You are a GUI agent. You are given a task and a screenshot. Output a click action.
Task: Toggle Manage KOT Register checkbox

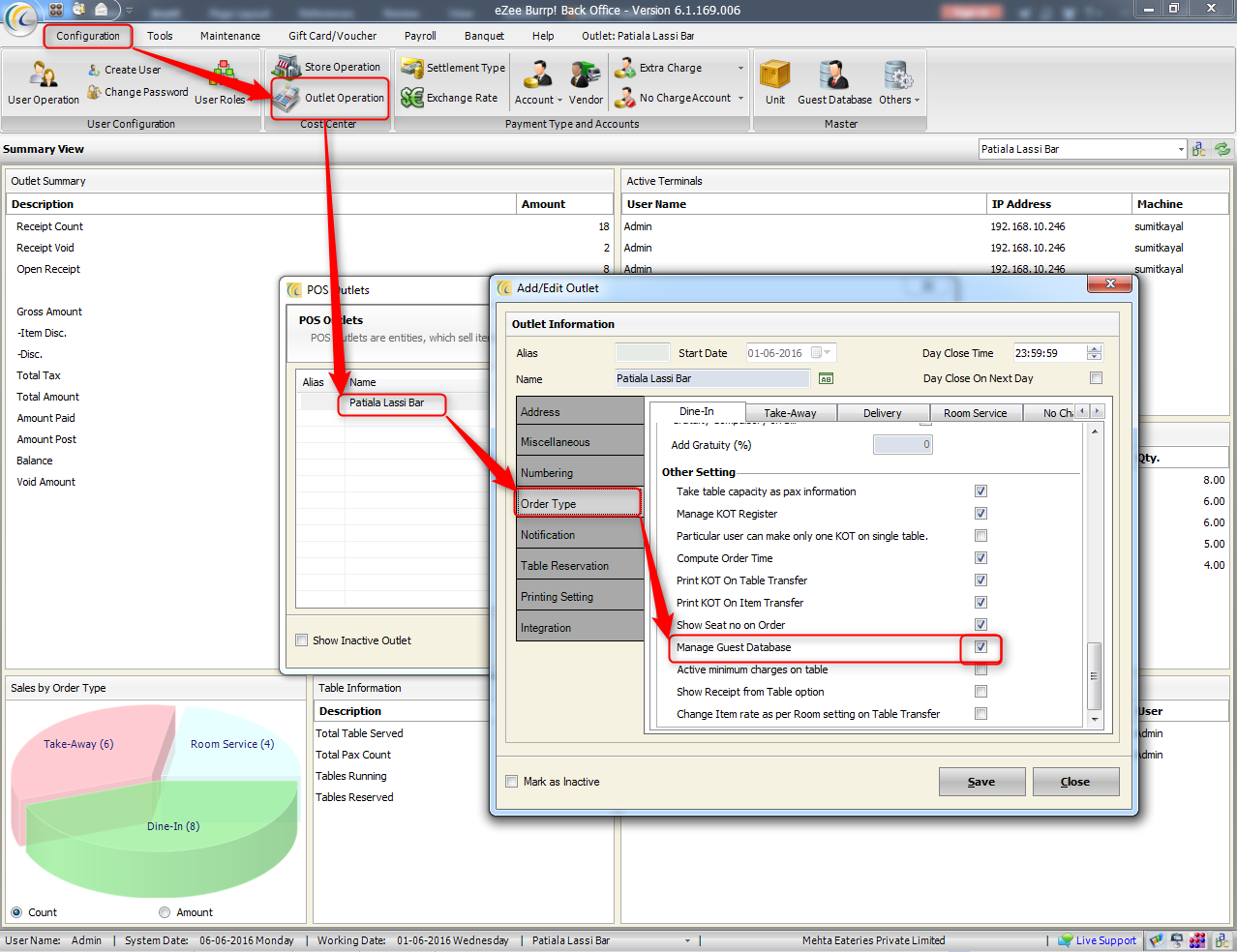tap(981, 514)
